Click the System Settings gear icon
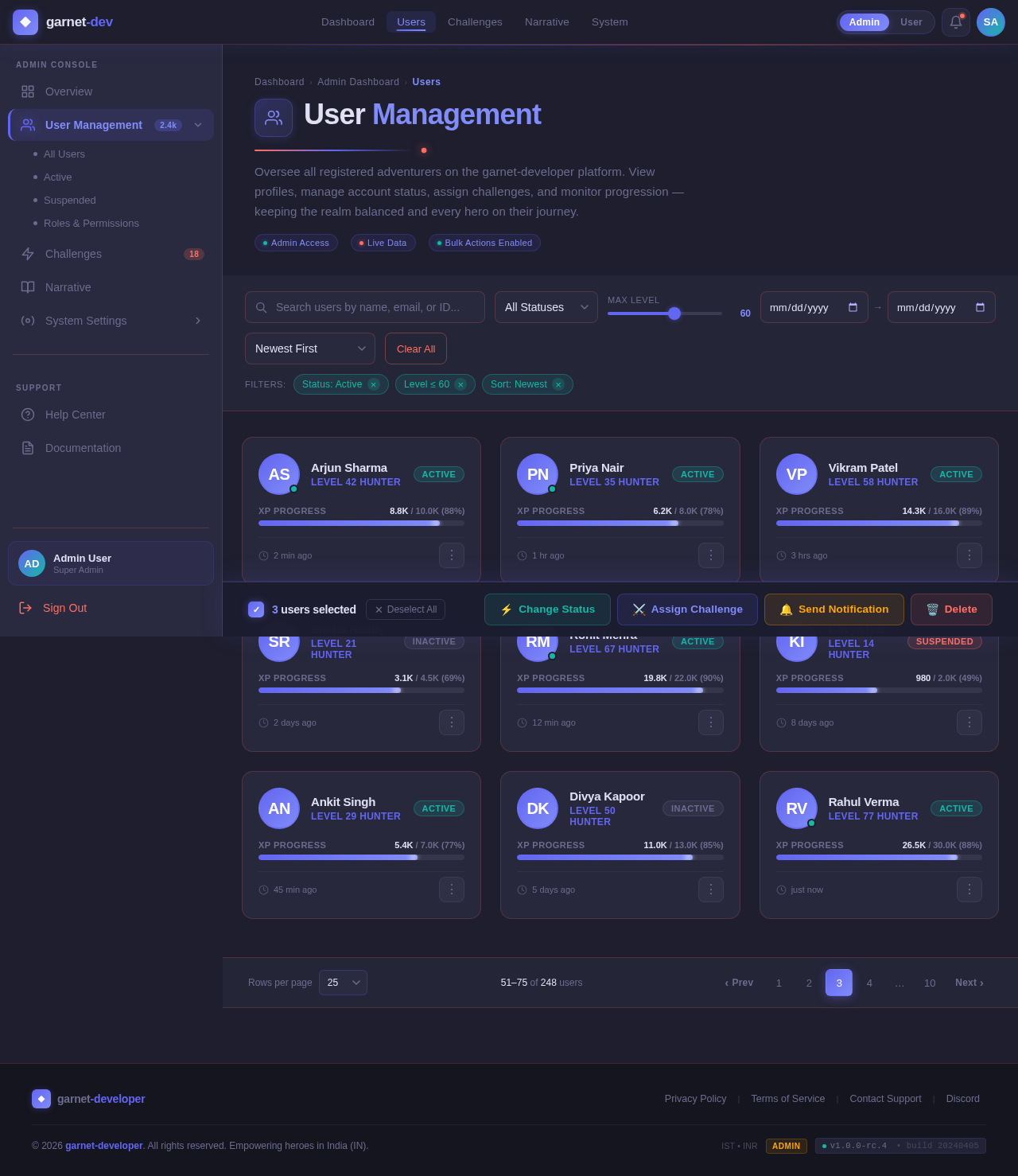The width and height of the screenshot is (1018, 1176). click(x=28, y=321)
